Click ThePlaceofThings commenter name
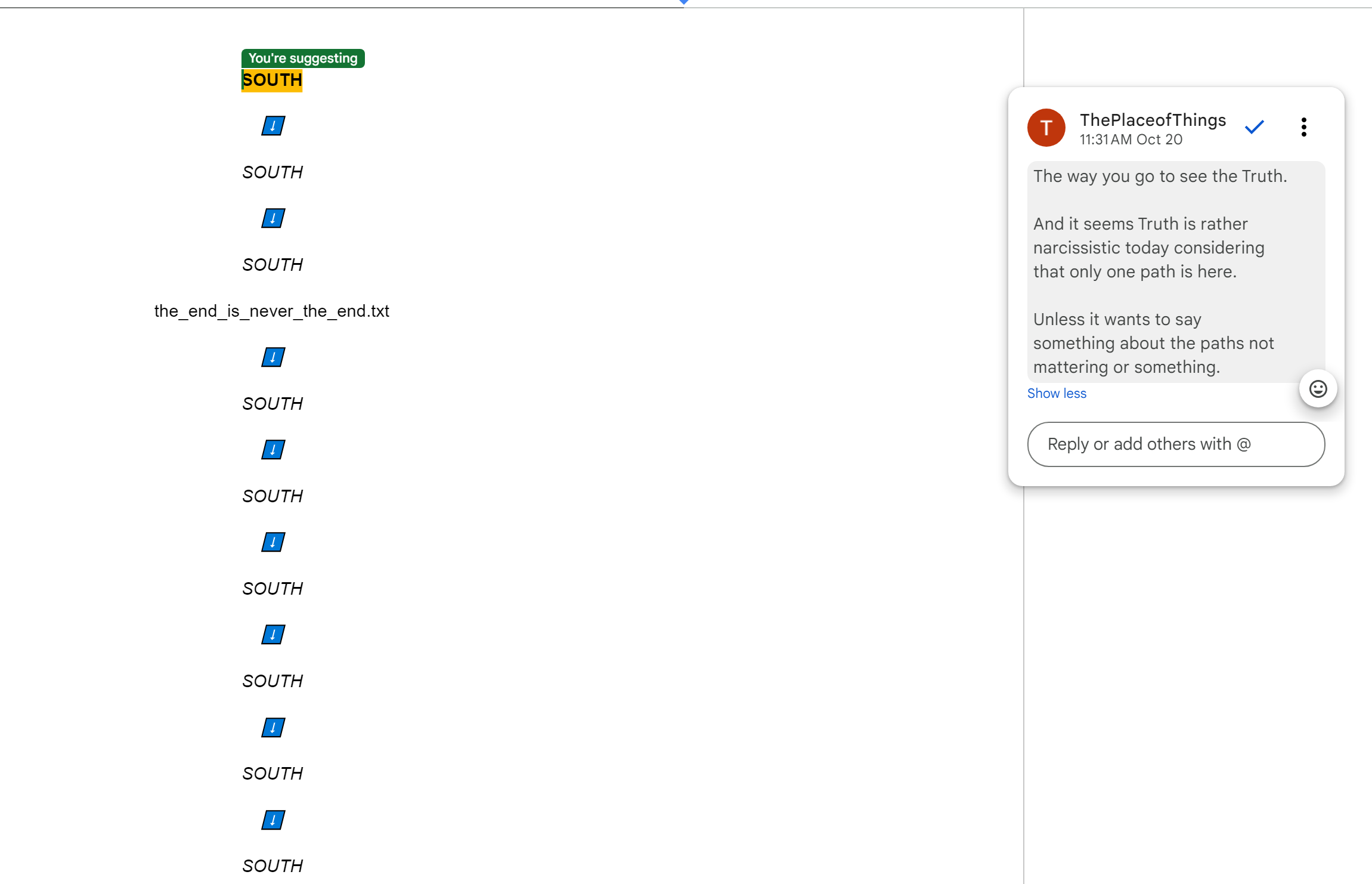1372x884 pixels. click(1153, 120)
